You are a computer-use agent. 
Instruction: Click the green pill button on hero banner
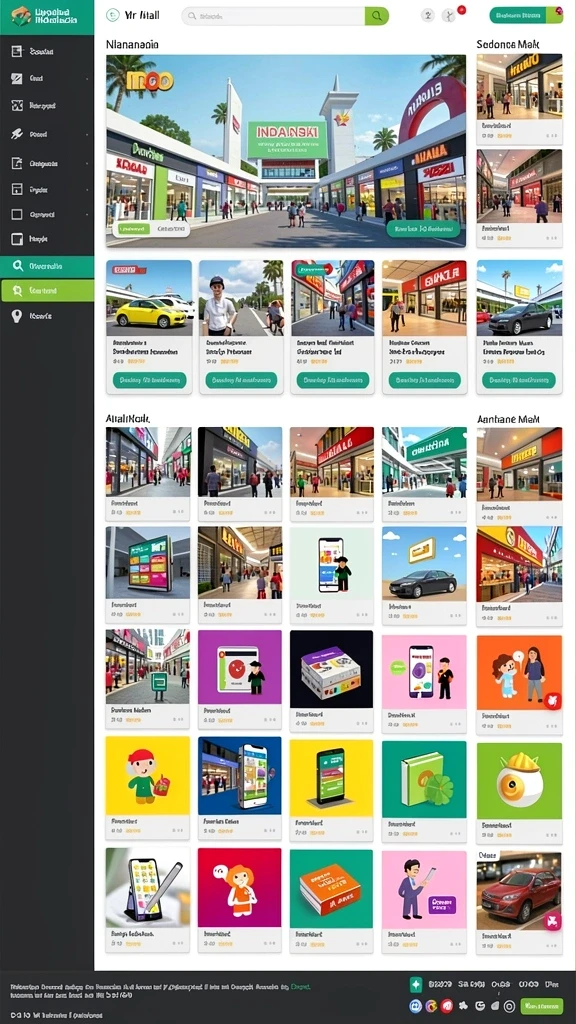pos(423,229)
